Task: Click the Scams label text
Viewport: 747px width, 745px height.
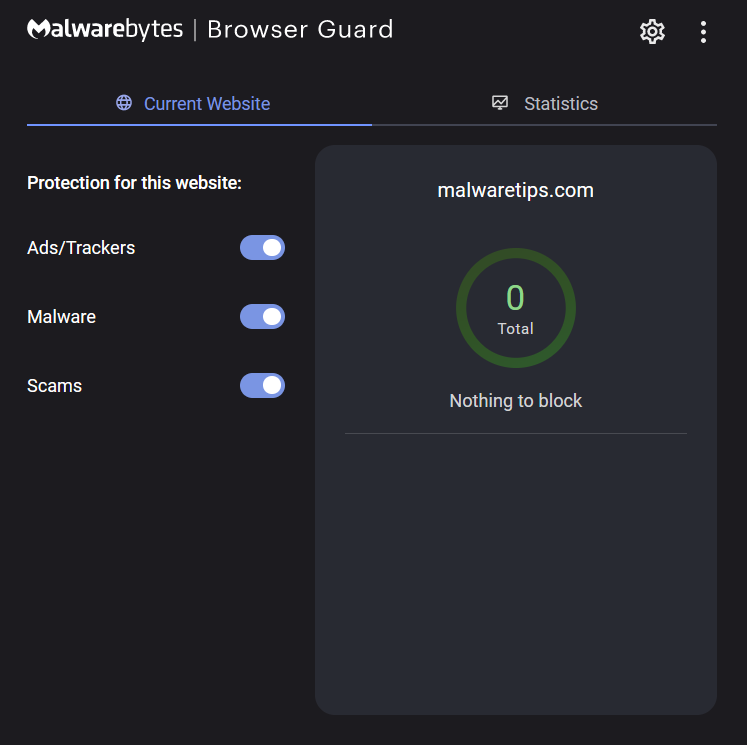Action: tap(55, 386)
